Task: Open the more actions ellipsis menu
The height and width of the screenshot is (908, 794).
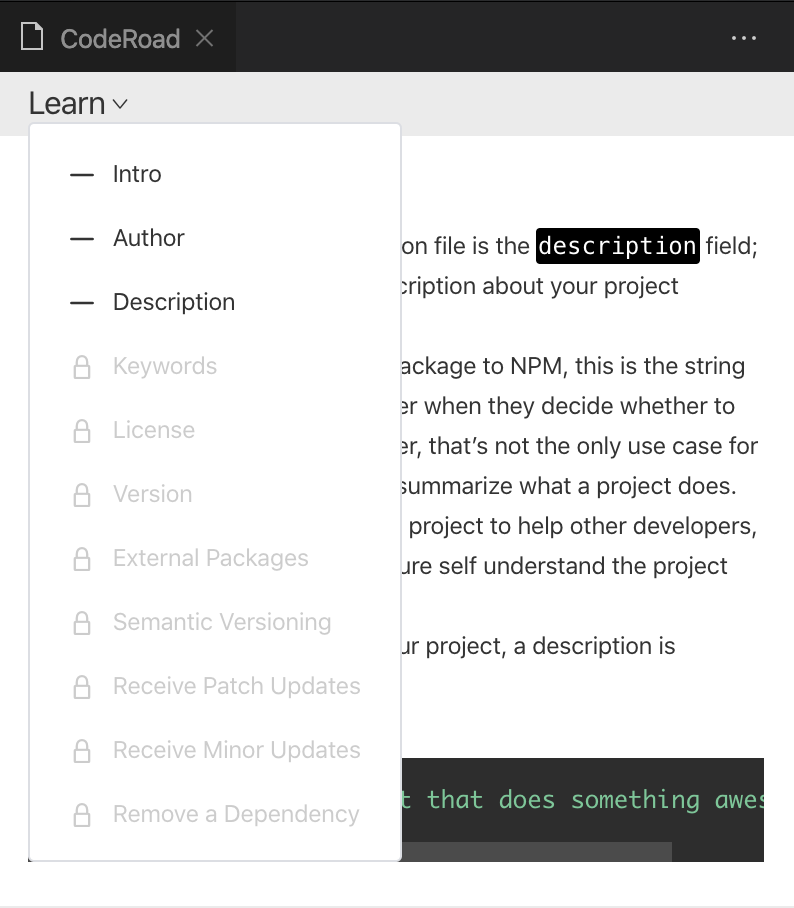Action: 744,38
